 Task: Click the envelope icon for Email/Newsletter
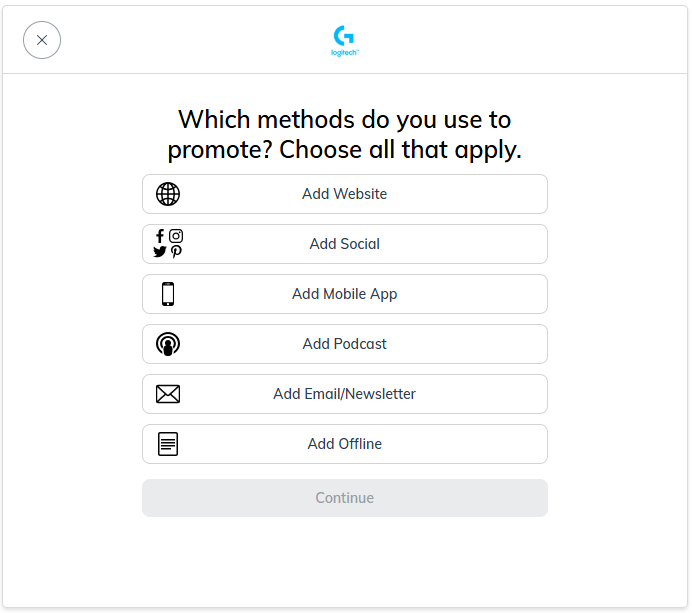click(168, 394)
